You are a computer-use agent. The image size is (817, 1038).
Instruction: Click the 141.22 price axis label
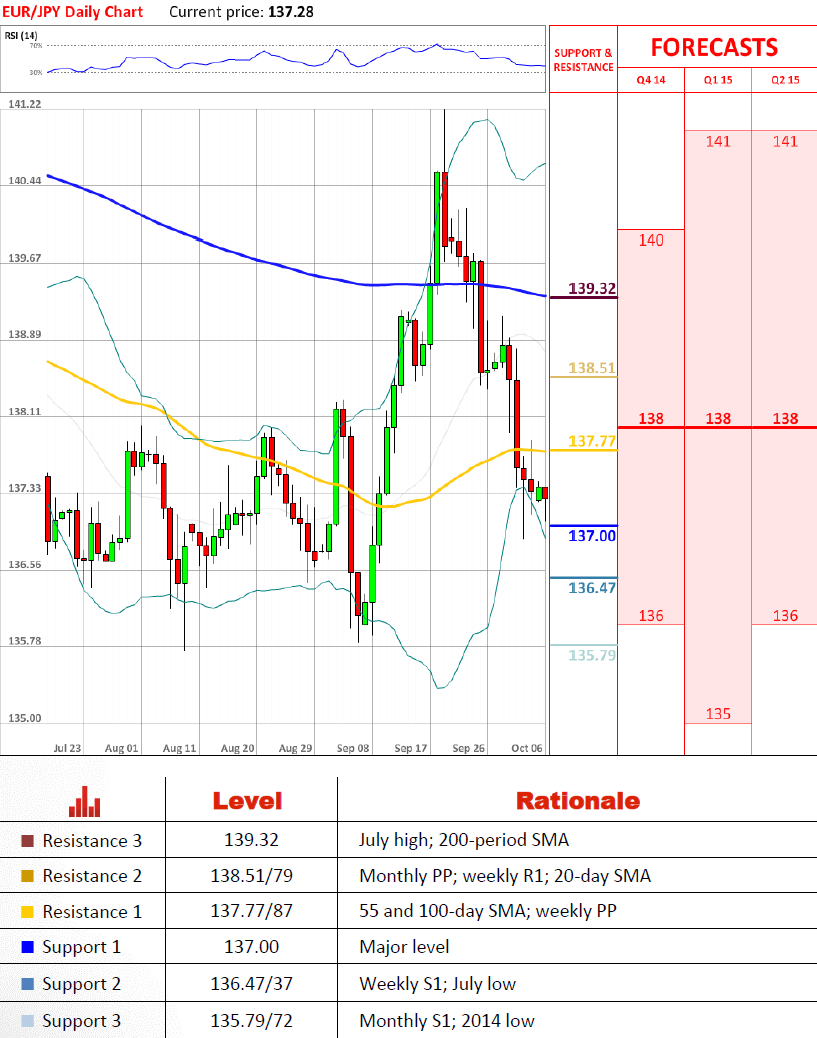coord(24,104)
